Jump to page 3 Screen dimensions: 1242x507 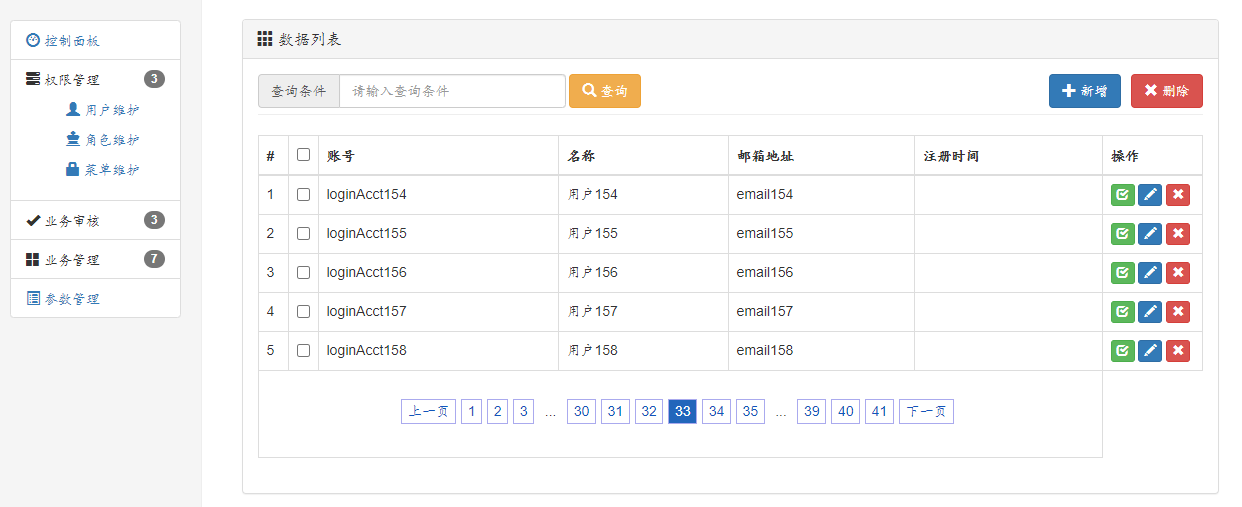(x=523, y=411)
